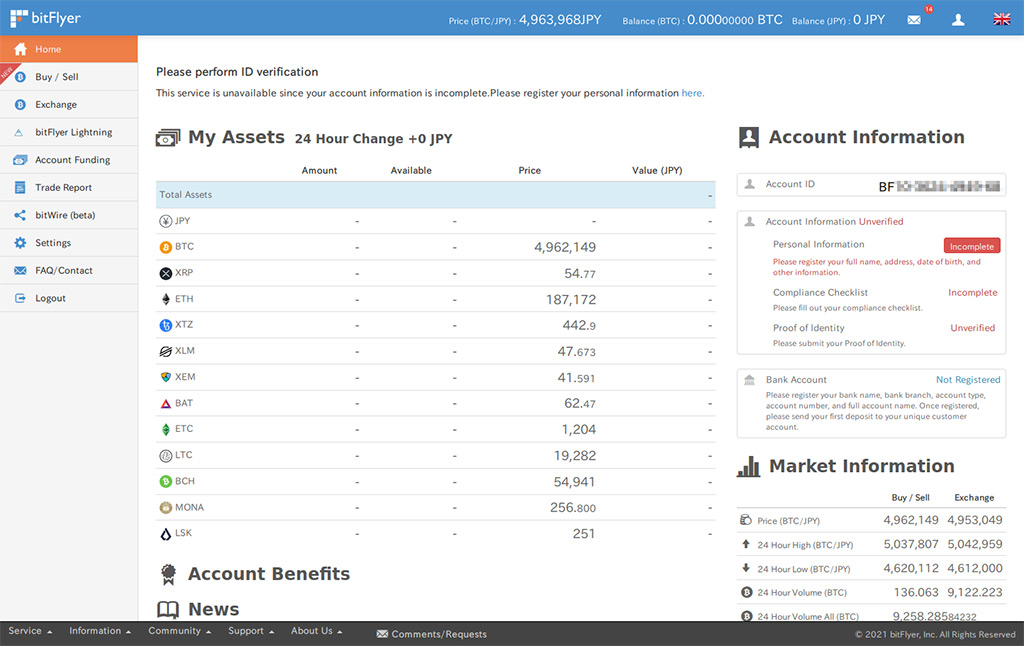1024x646 pixels.
Task: Open Settings in sidebar
Action: (x=69, y=243)
